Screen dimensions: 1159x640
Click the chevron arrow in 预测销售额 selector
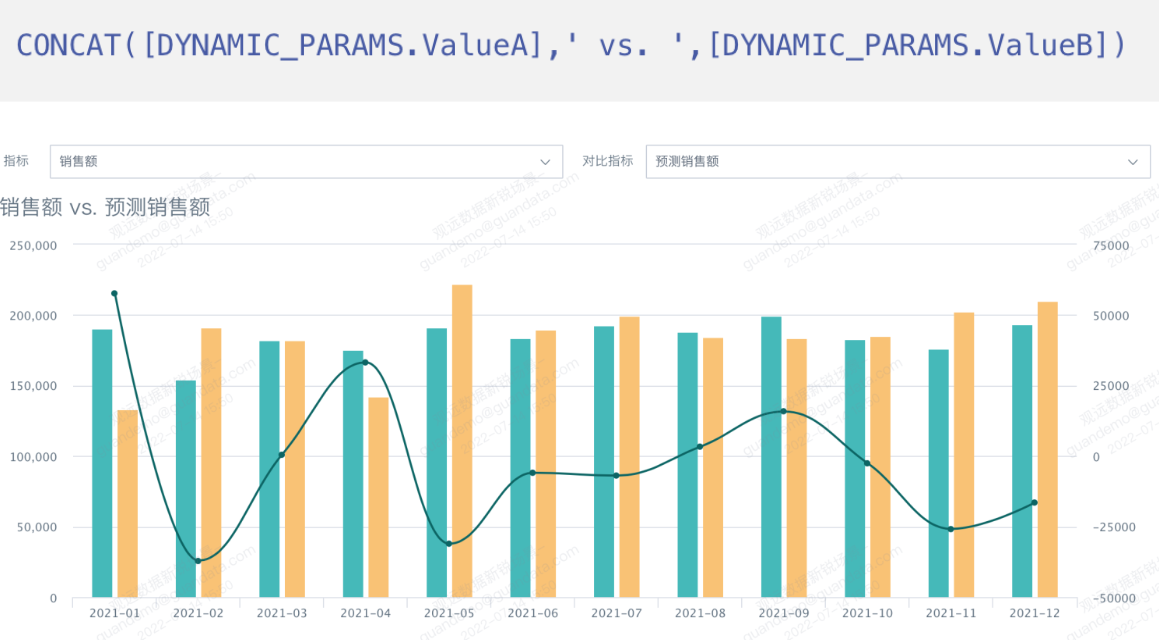coord(1132,162)
